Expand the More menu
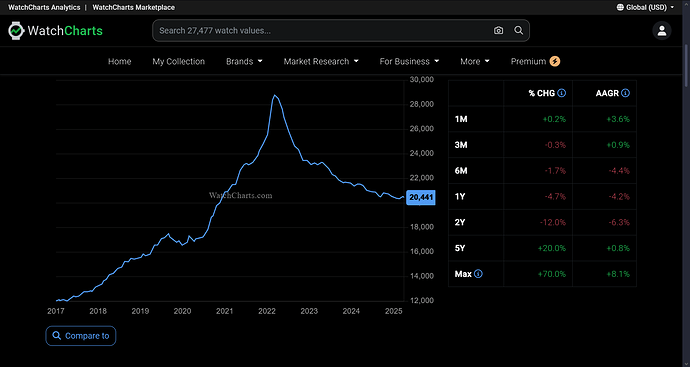690x367 pixels. 475,62
